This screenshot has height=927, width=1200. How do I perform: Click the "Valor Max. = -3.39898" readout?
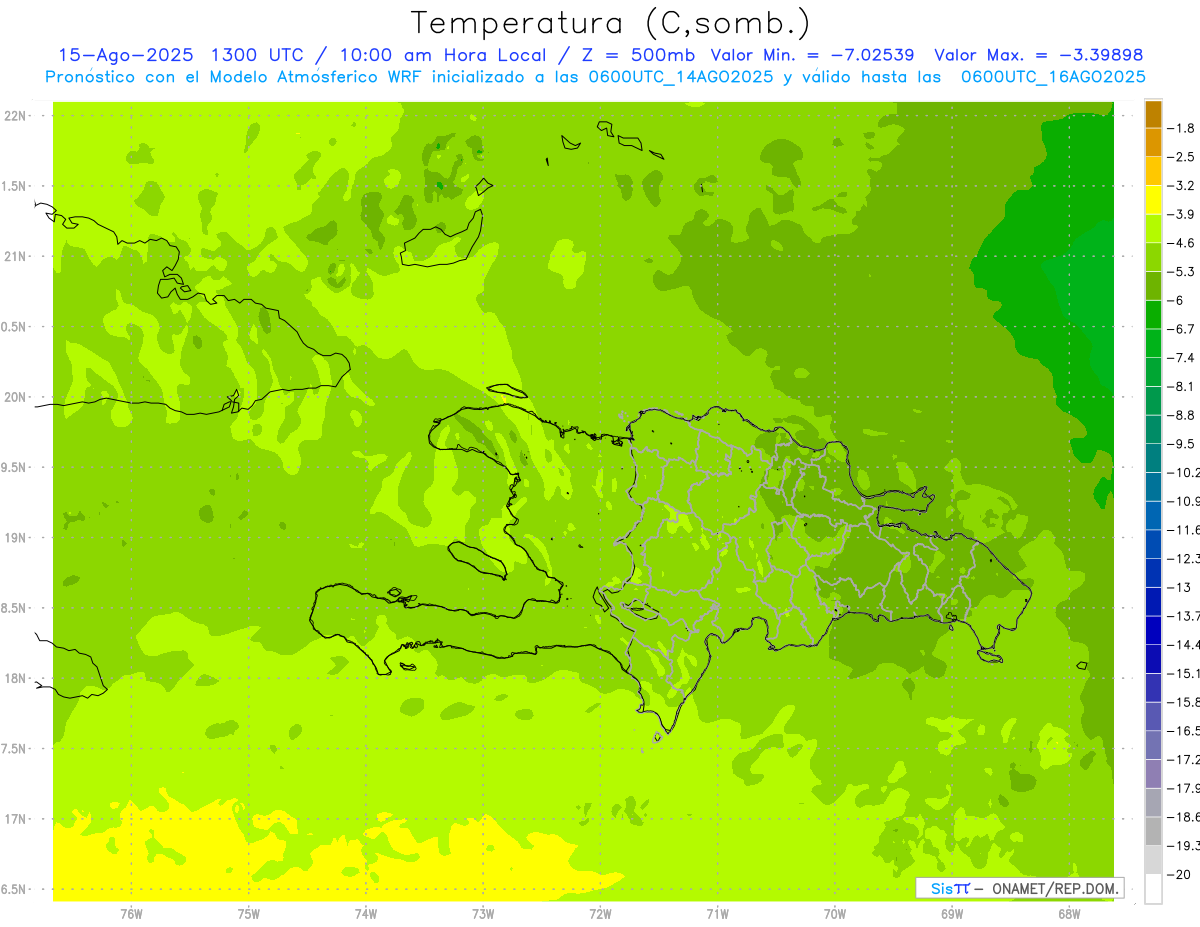click(1038, 55)
